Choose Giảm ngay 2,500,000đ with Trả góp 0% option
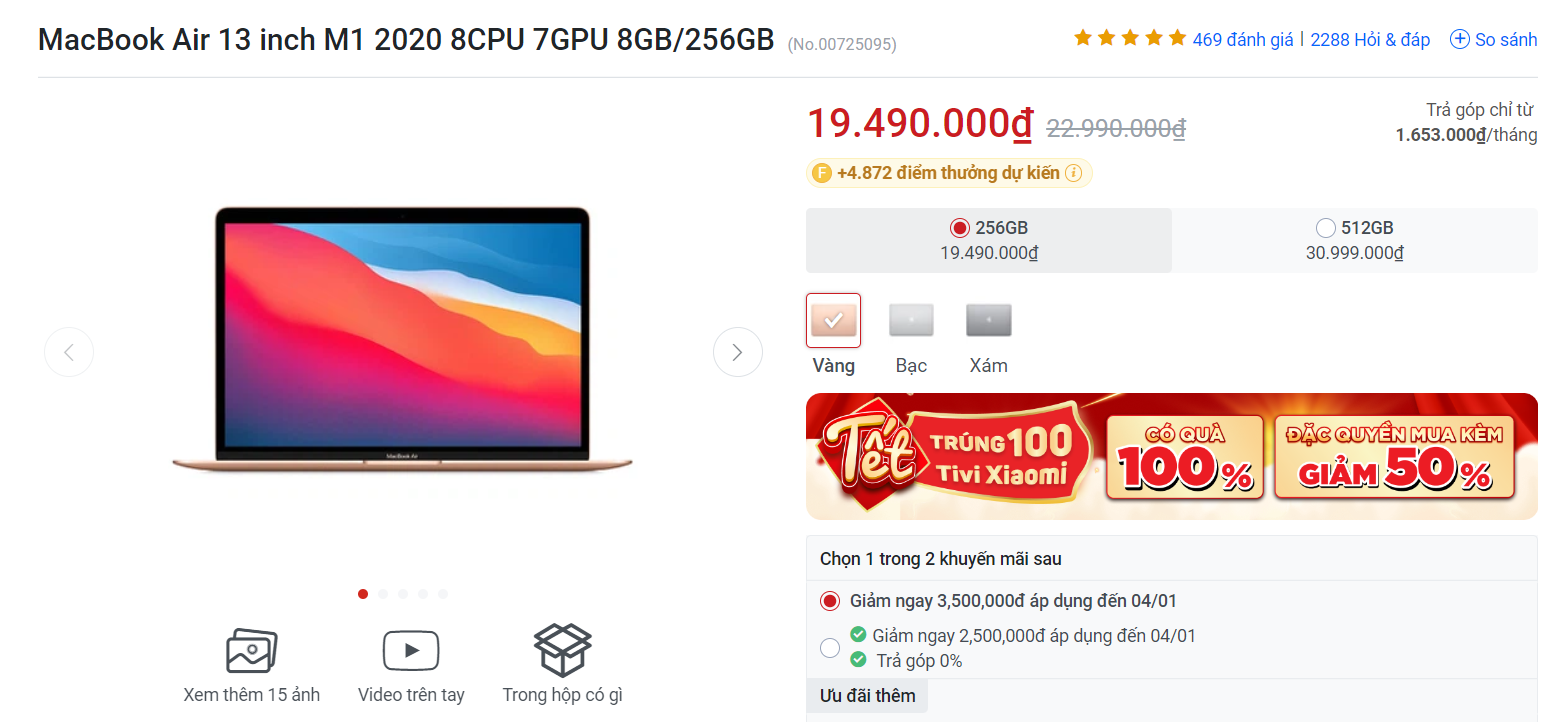This screenshot has width=1558, height=722. [829, 648]
